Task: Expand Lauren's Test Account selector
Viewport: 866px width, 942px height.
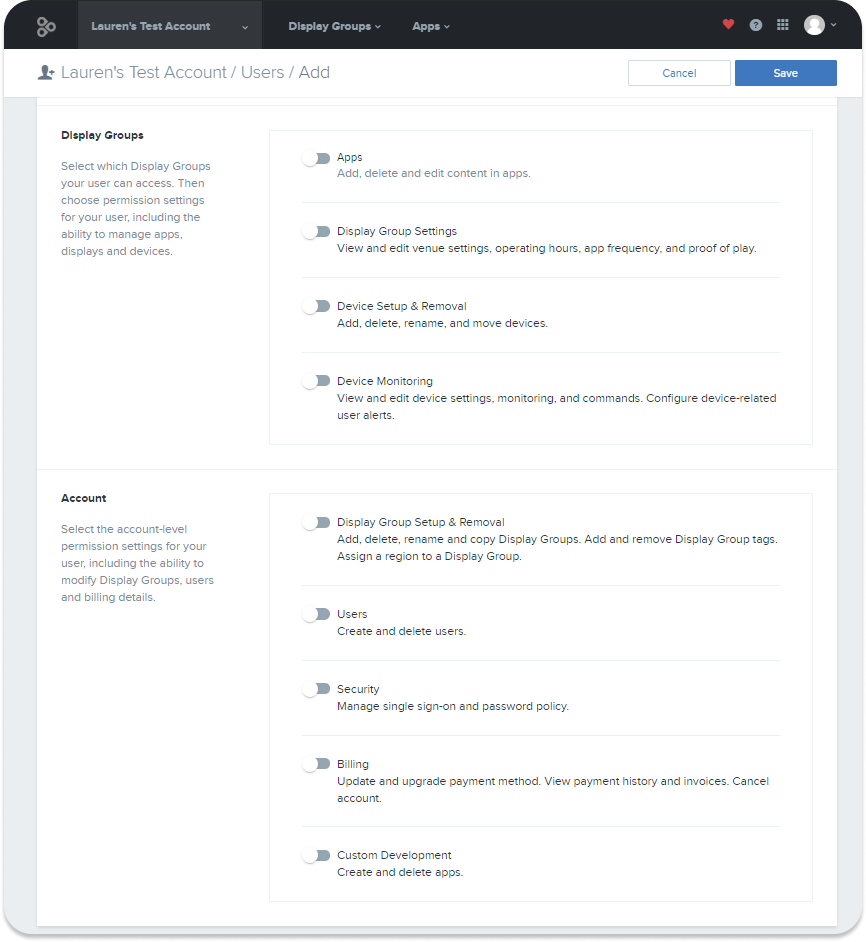Action: 169,26
